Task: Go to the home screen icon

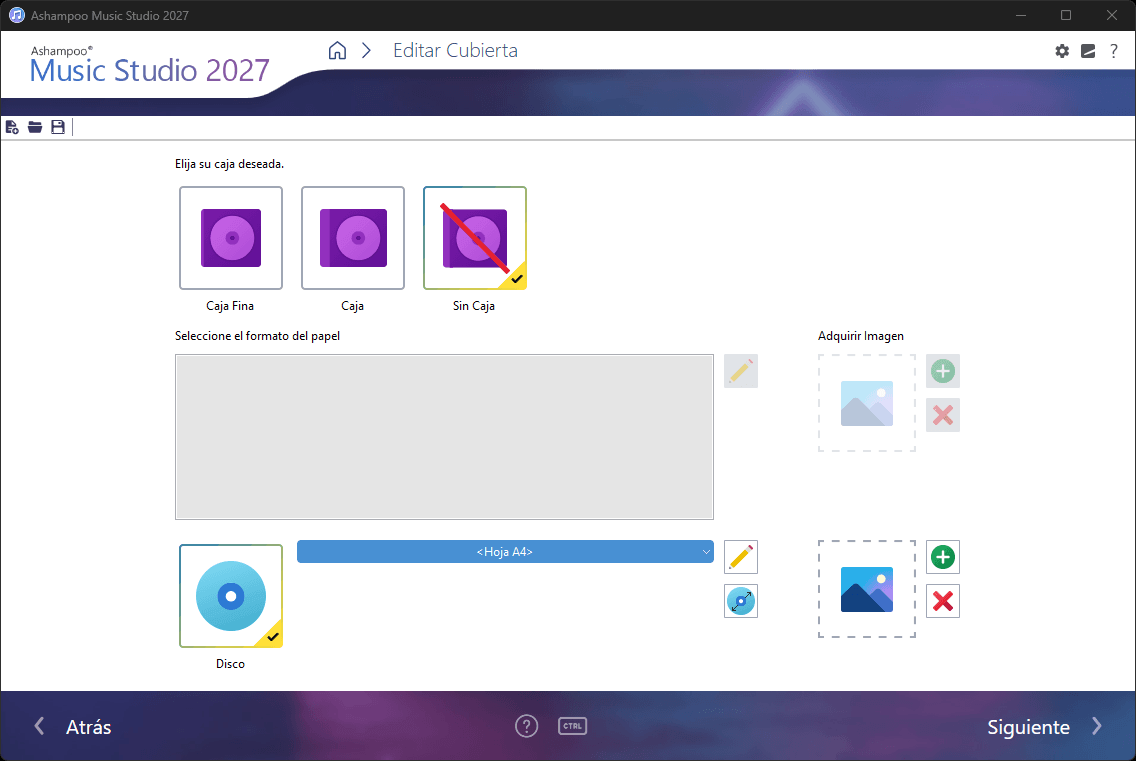Action: (337, 51)
